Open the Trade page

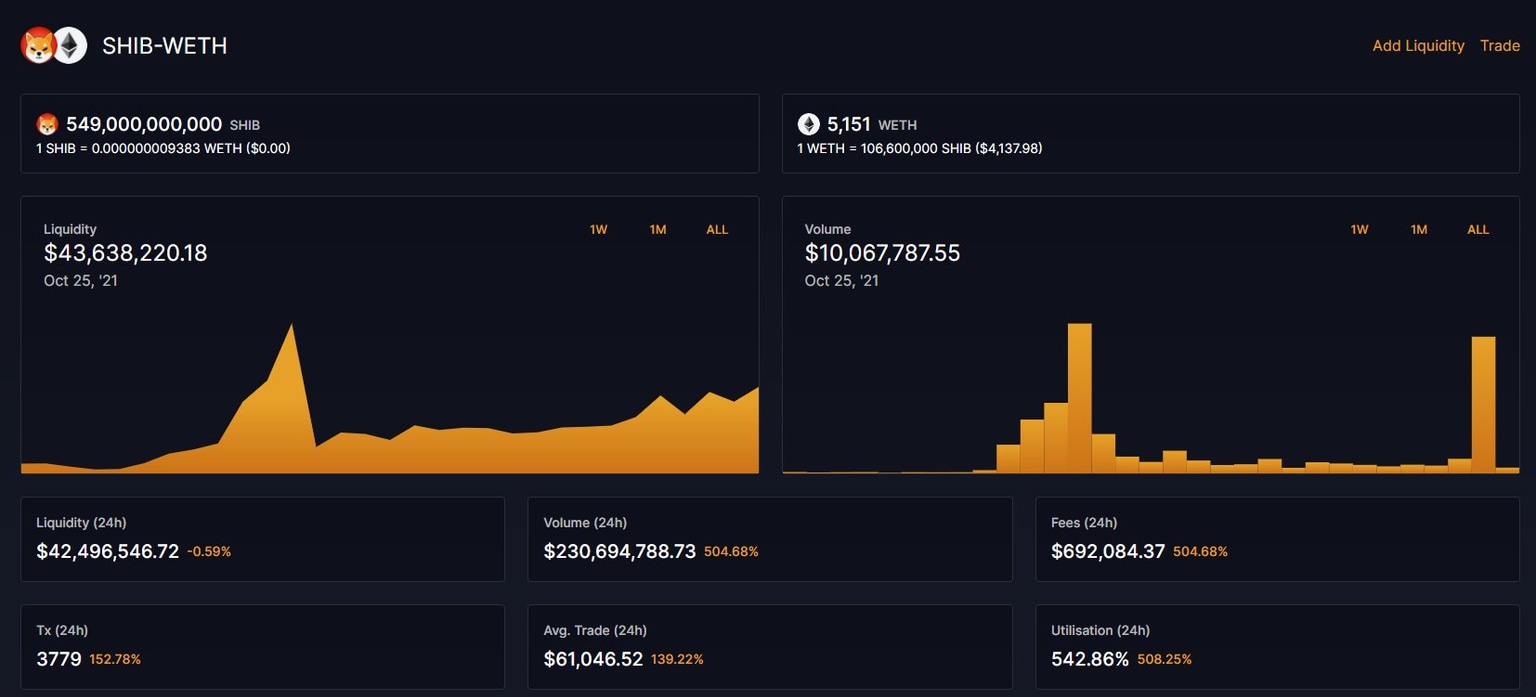click(x=1499, y=45)
